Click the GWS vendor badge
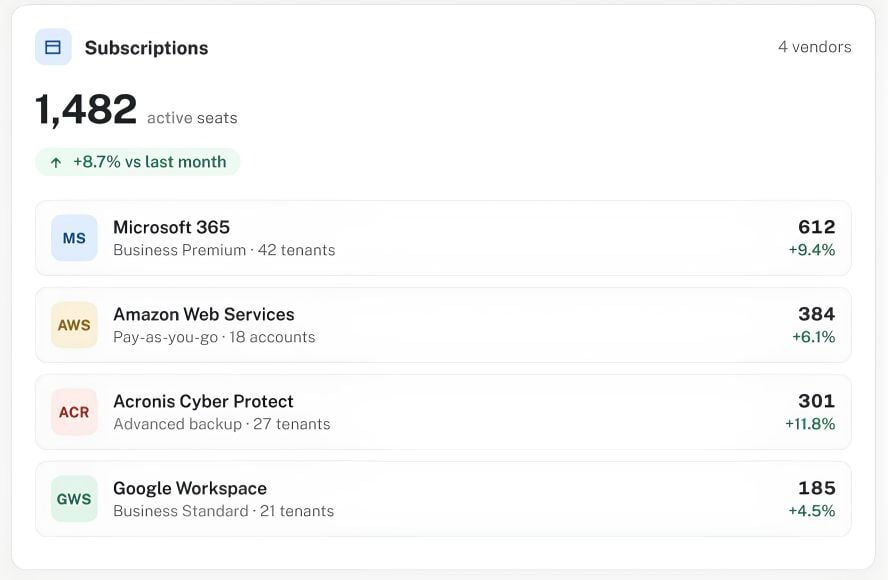888x580 pixels. (74, 499)
